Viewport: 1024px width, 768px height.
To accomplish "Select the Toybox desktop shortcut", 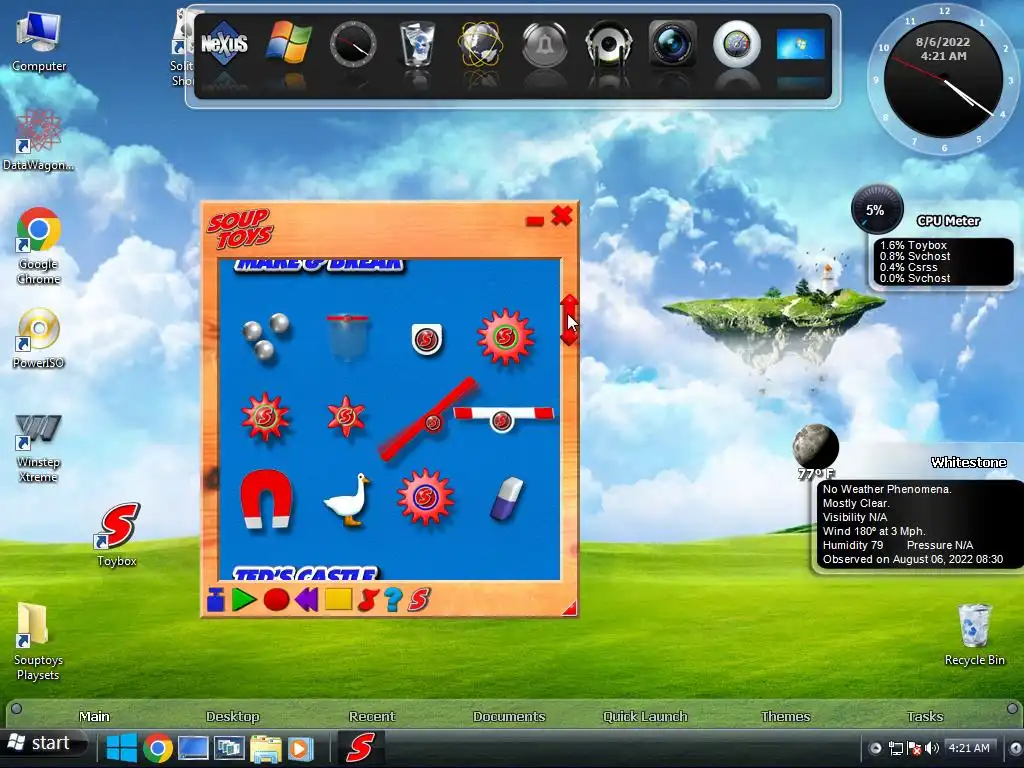I will [x=117, y=534].
